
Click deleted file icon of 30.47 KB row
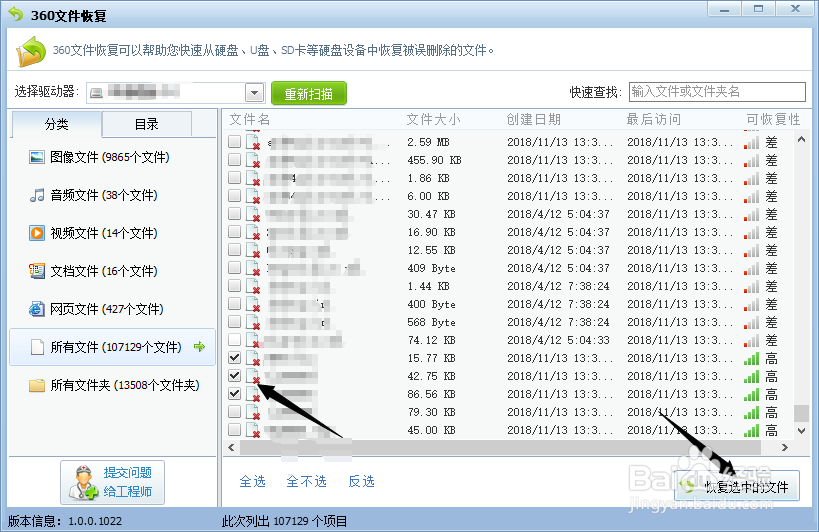pos(253,214)
